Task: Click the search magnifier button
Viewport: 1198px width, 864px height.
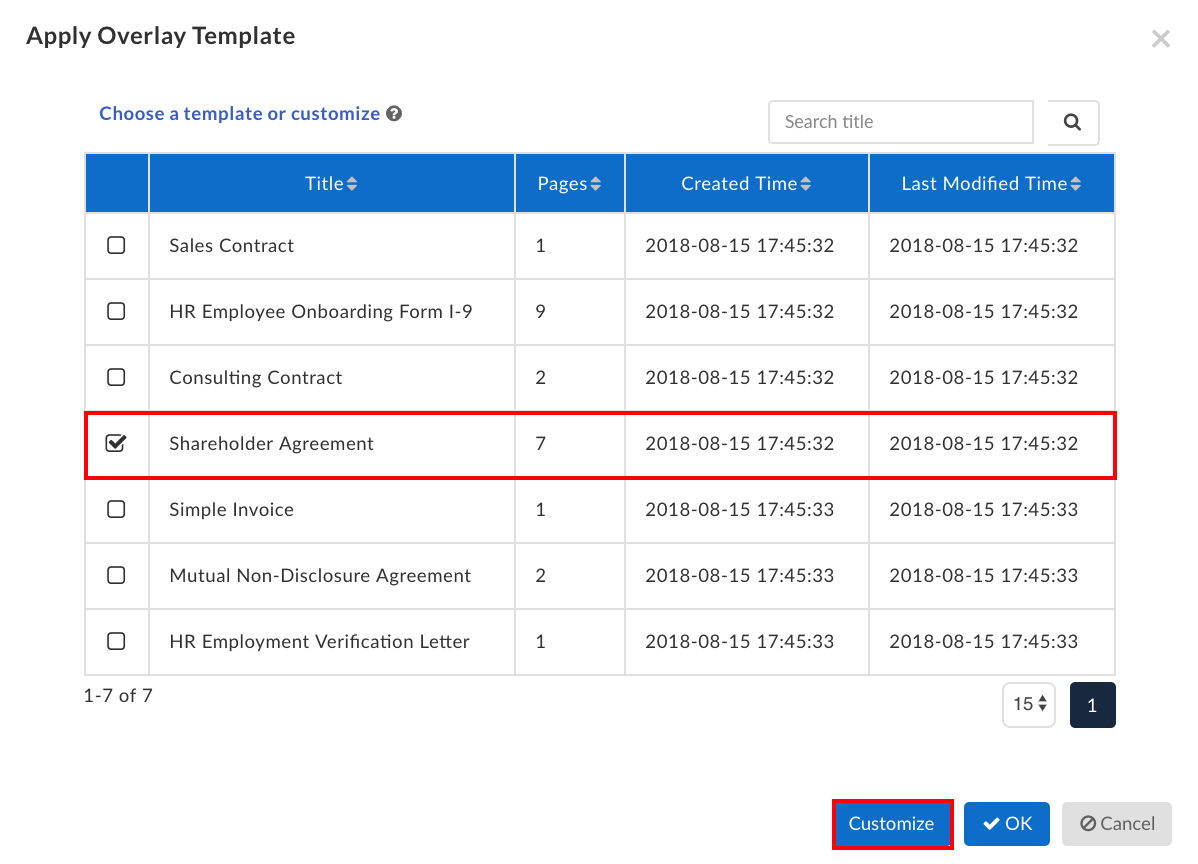Action: click(x=1073, y=122)
